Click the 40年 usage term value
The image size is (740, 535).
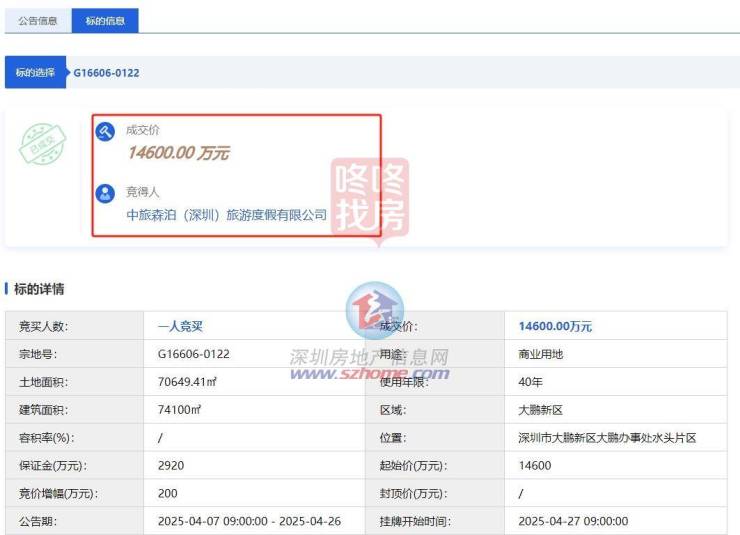[x=530, y=382]
